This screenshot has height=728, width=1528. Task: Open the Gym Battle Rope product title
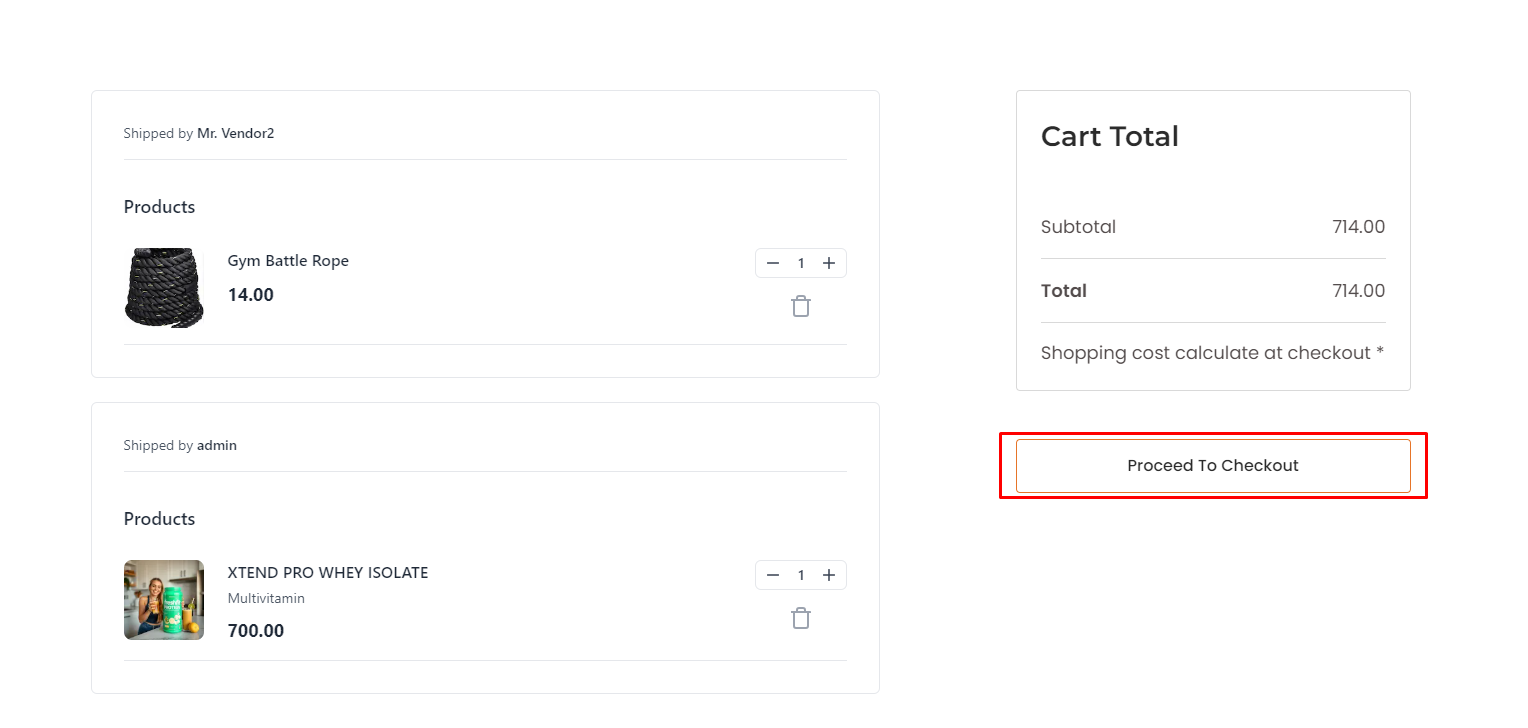[288, 261]
